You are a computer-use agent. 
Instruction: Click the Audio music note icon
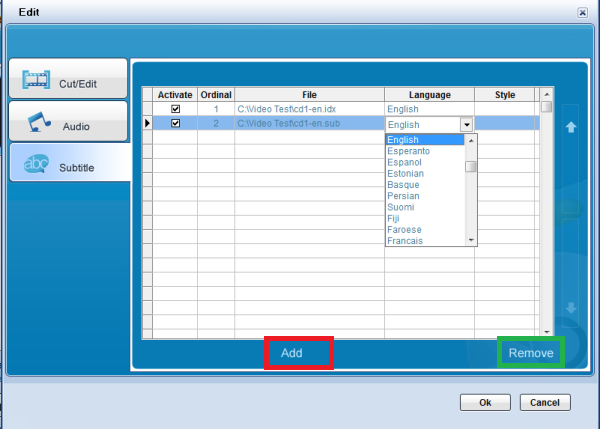tap(39, 122)
